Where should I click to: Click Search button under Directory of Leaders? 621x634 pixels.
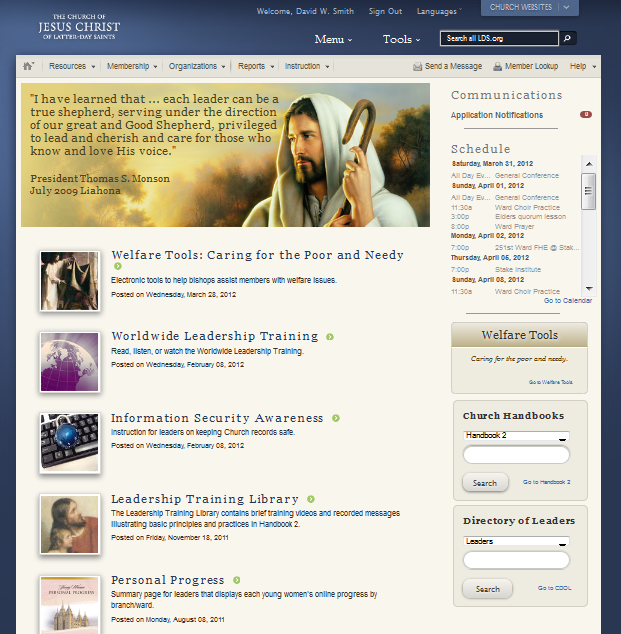tap(487, 589)
